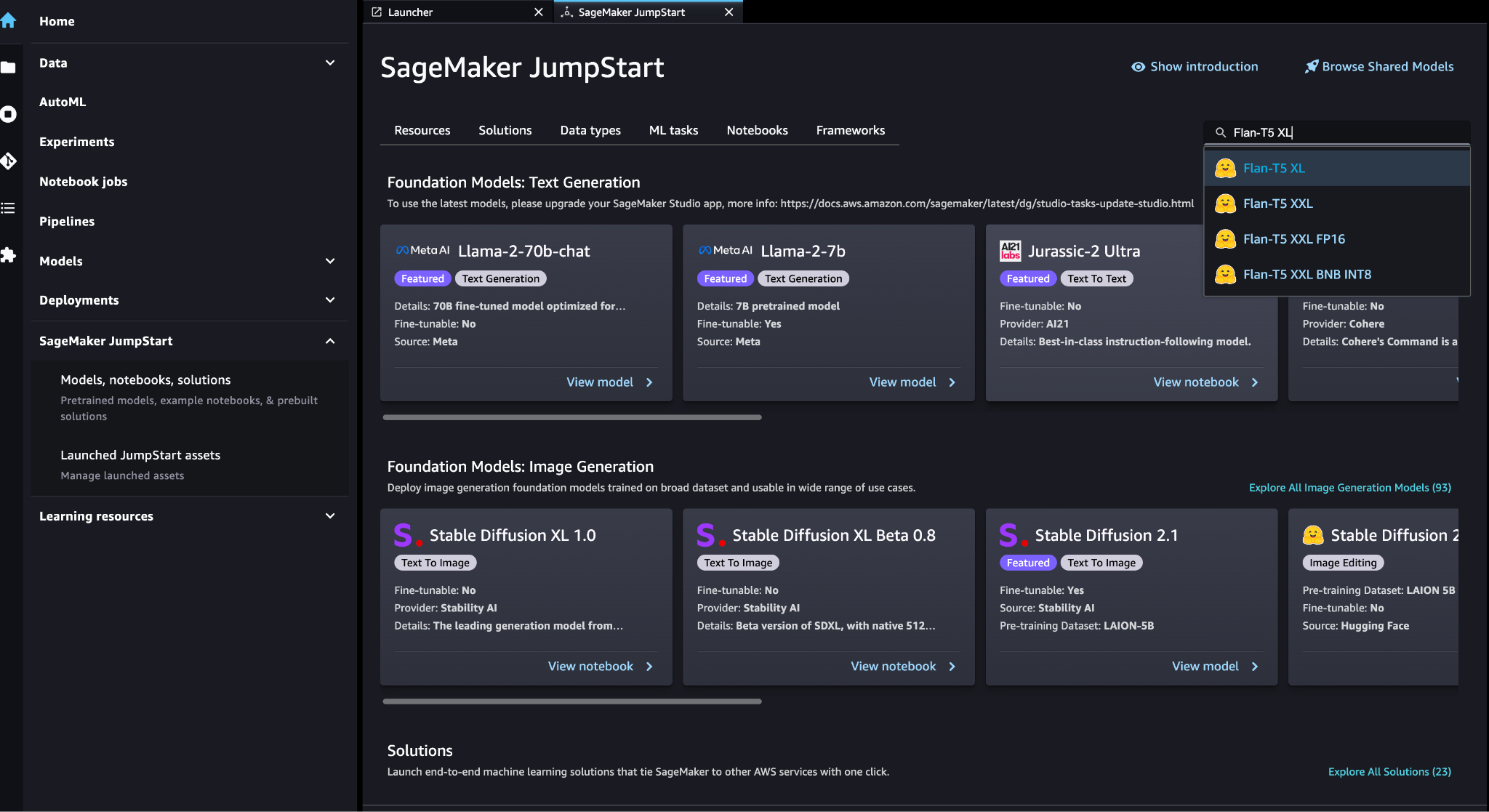Open the extensions puzzle piece icon
This screenshot has height=812, width=1489.
tap(9, 255)
